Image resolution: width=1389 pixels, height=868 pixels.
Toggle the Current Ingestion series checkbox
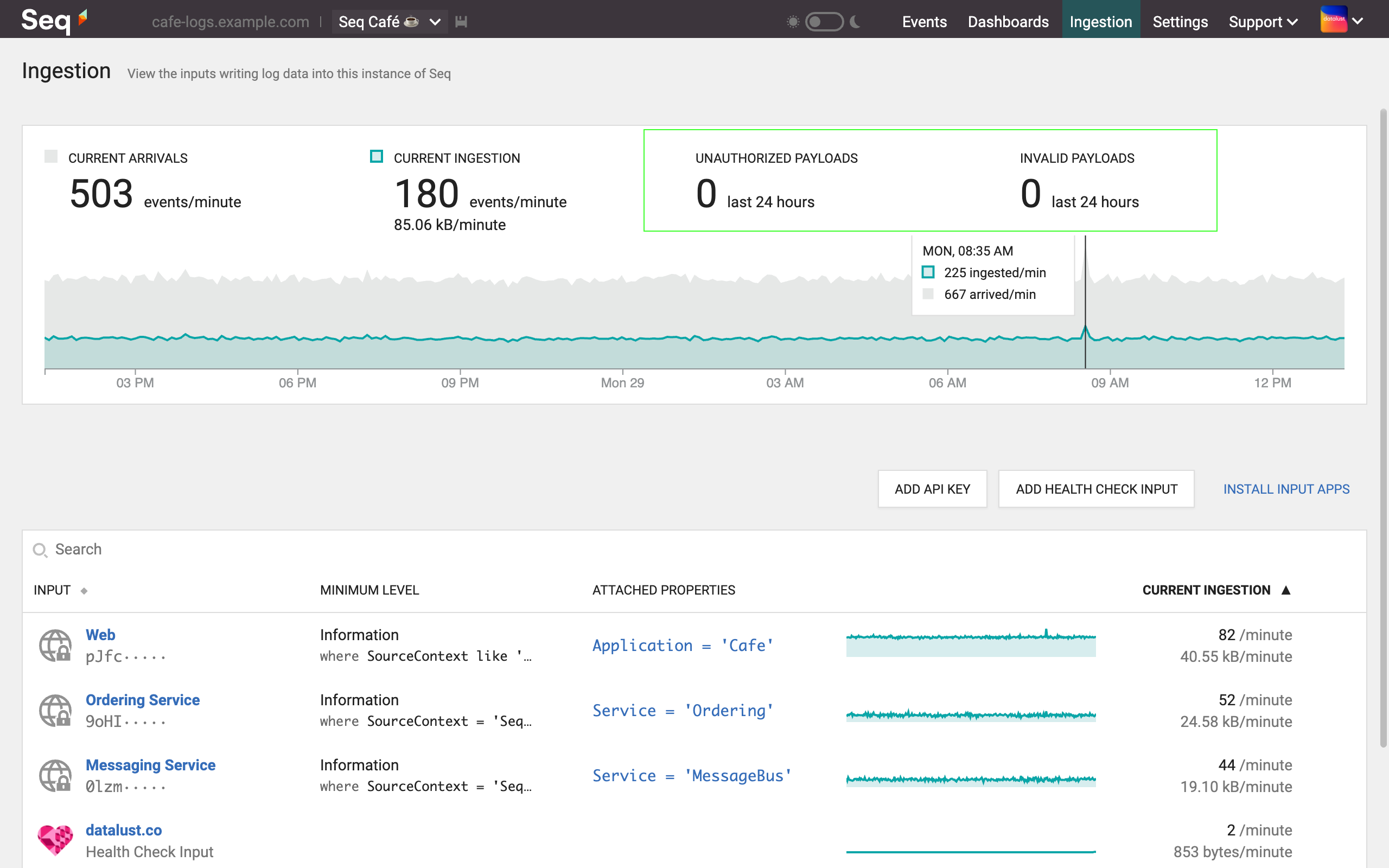pyautogui.click(x=377, y=157)
